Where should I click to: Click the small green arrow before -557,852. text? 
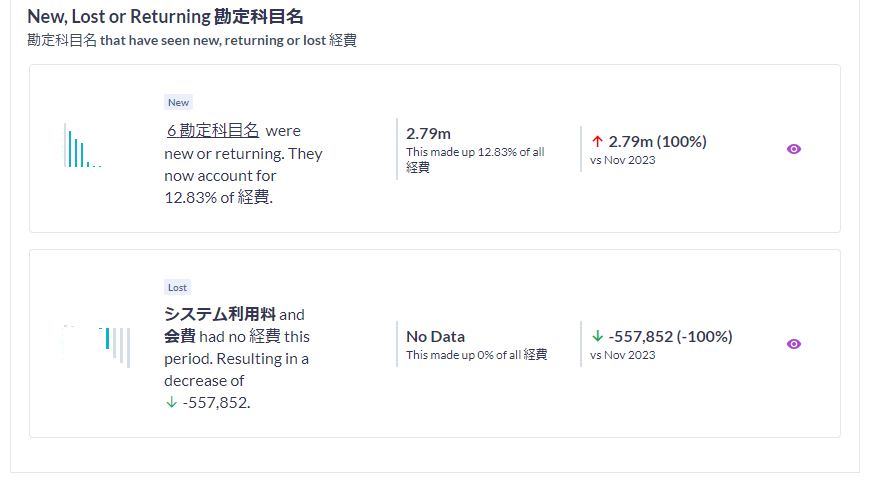pyautogui.click(x=171, y=402)
